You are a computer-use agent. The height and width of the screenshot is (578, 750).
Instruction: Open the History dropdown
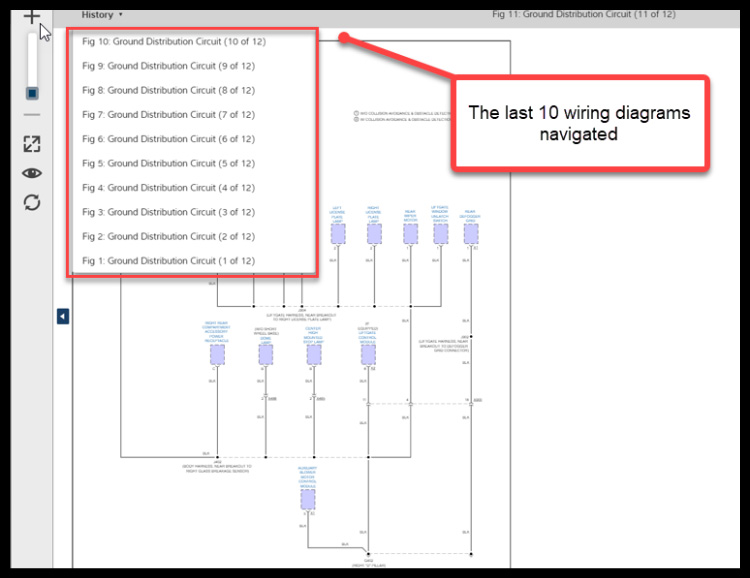coord(102,15)
